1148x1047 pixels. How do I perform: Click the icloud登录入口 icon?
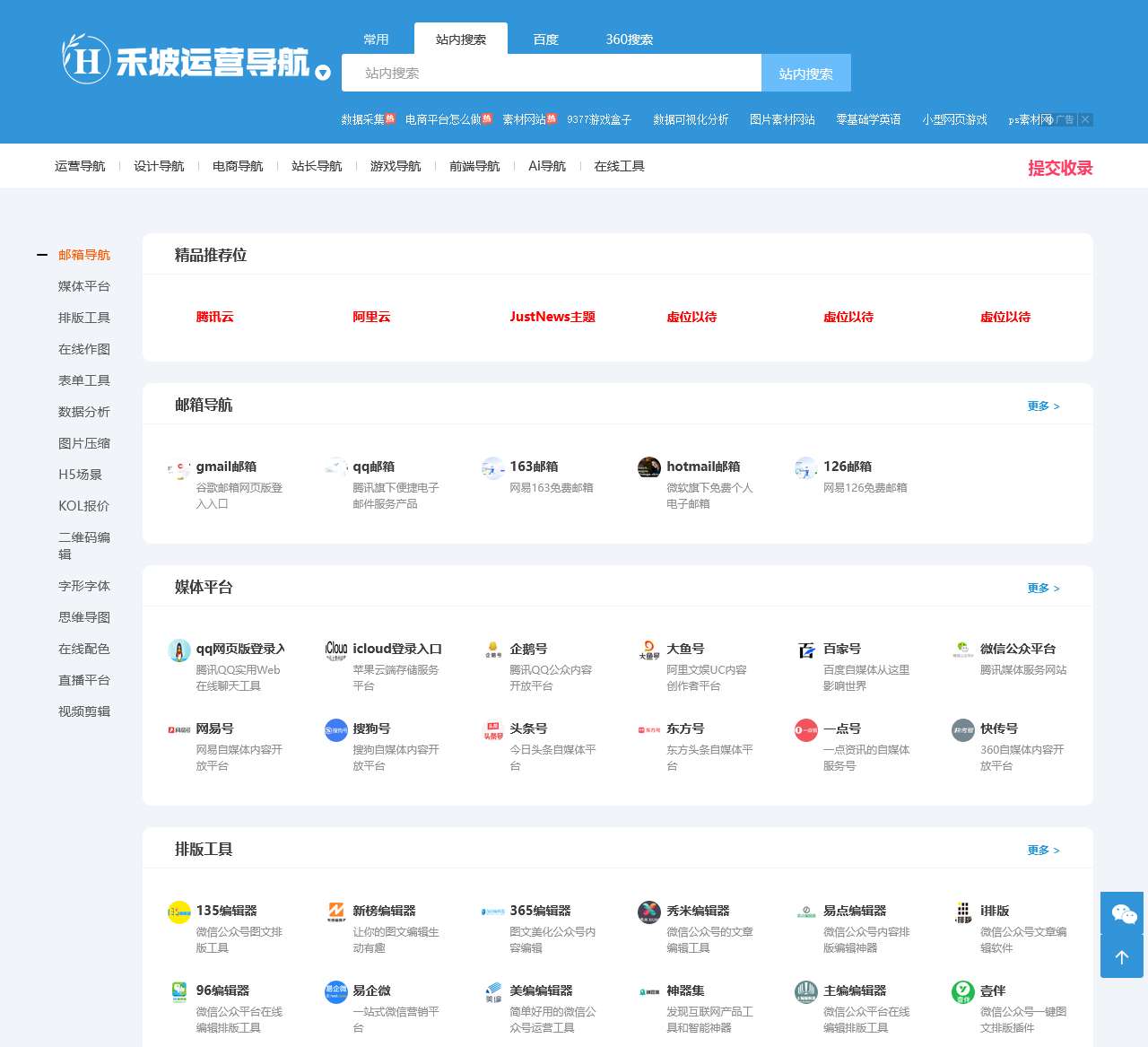pyautogui.click(x=336, y=650)
